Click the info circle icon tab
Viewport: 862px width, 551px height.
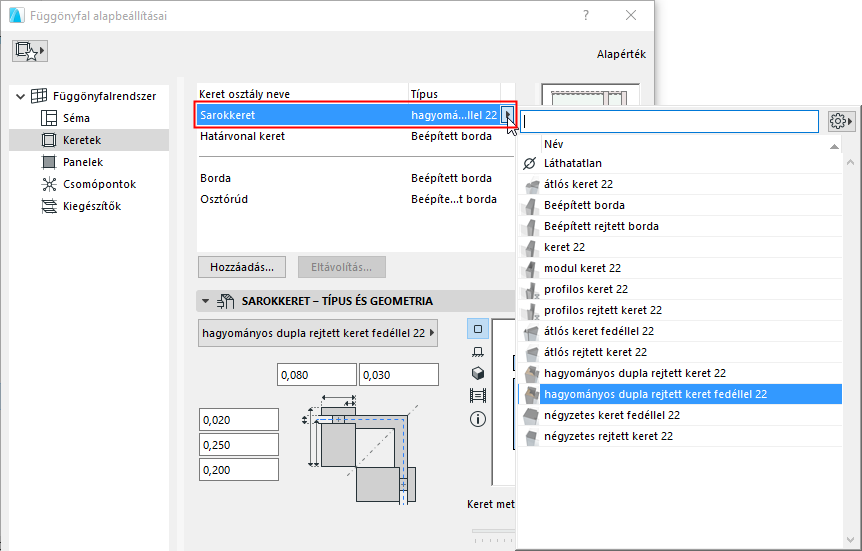[x=477, y=418]
